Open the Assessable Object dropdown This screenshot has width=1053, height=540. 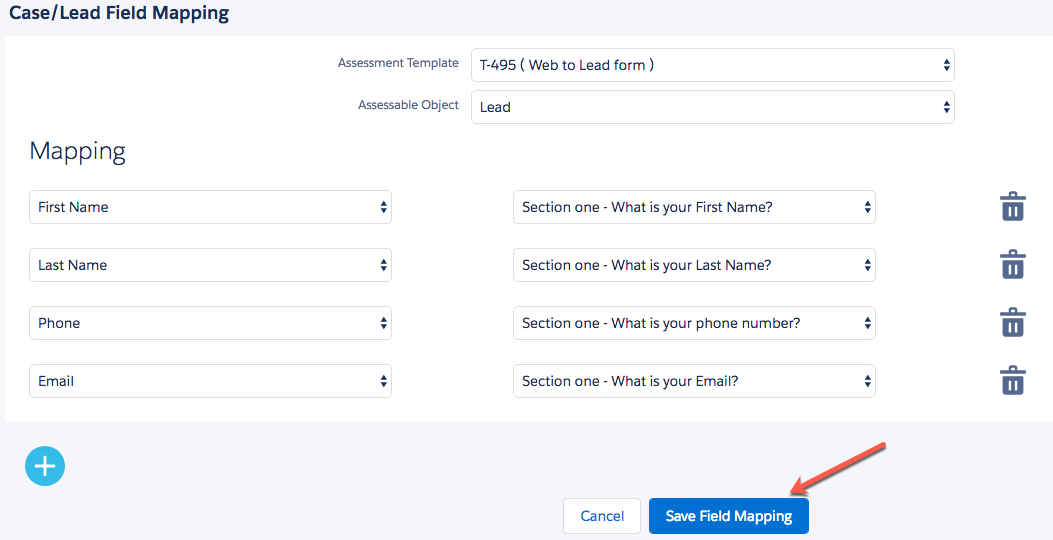pyautogui.click(x=712, y=107)
